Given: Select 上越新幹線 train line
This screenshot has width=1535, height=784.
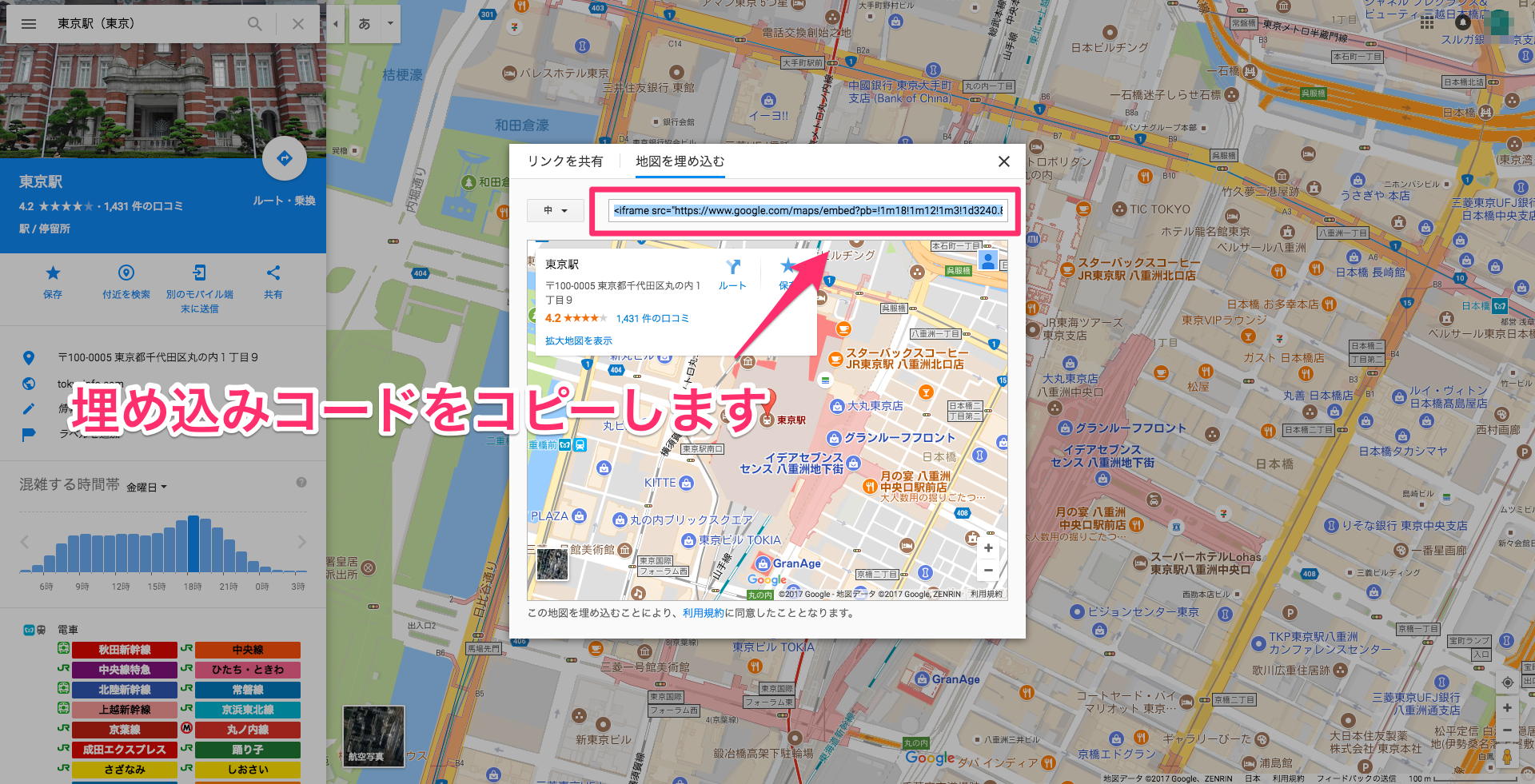Looking at the screenshot, I should click(124, 710).
